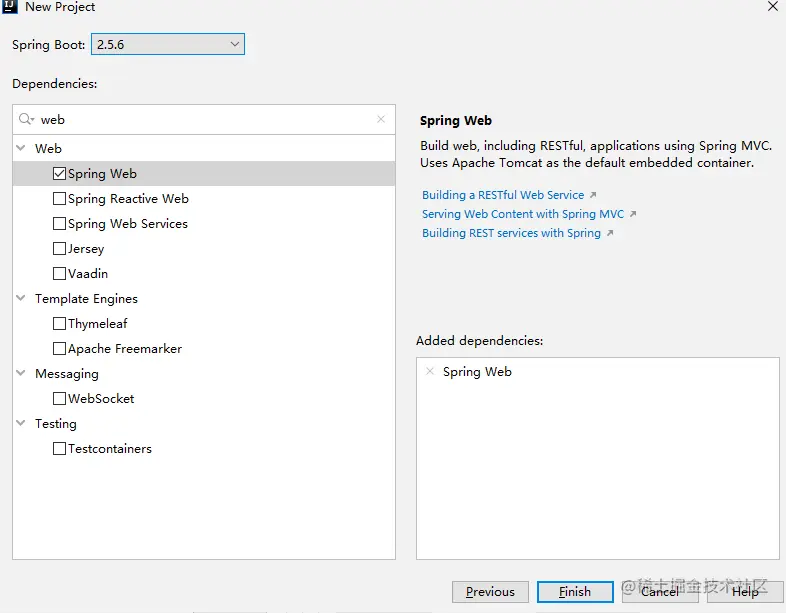Screen dimensions: 786x613
Task: Open the external link arrow beside Building a RESTful Web Service
Action: click(593, 195)
